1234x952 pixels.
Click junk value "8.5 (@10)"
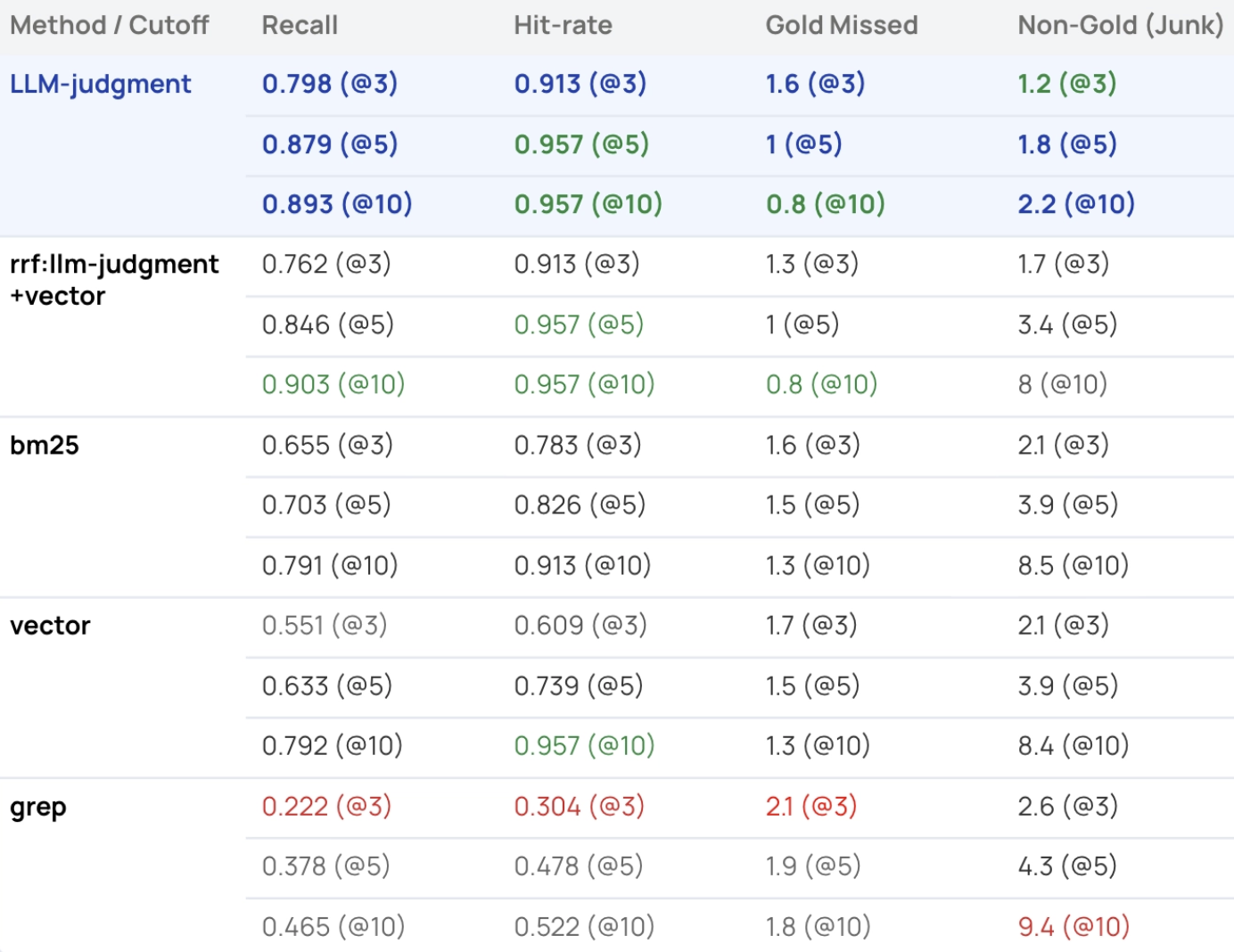[x=1074, y=565]
